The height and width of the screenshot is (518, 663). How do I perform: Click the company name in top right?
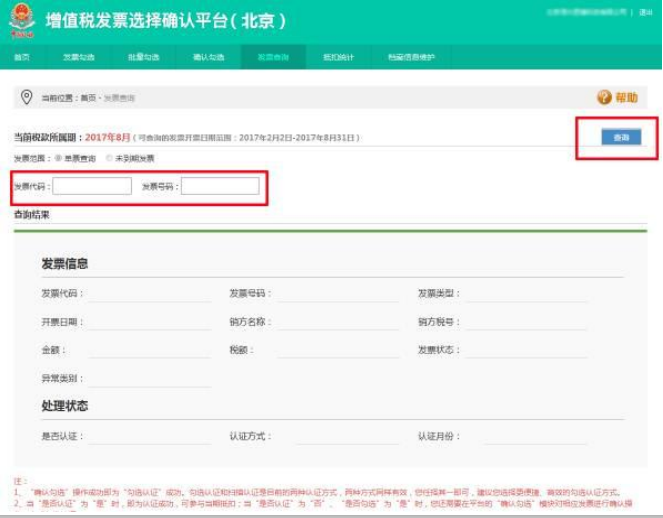click(x=586, y=12)
